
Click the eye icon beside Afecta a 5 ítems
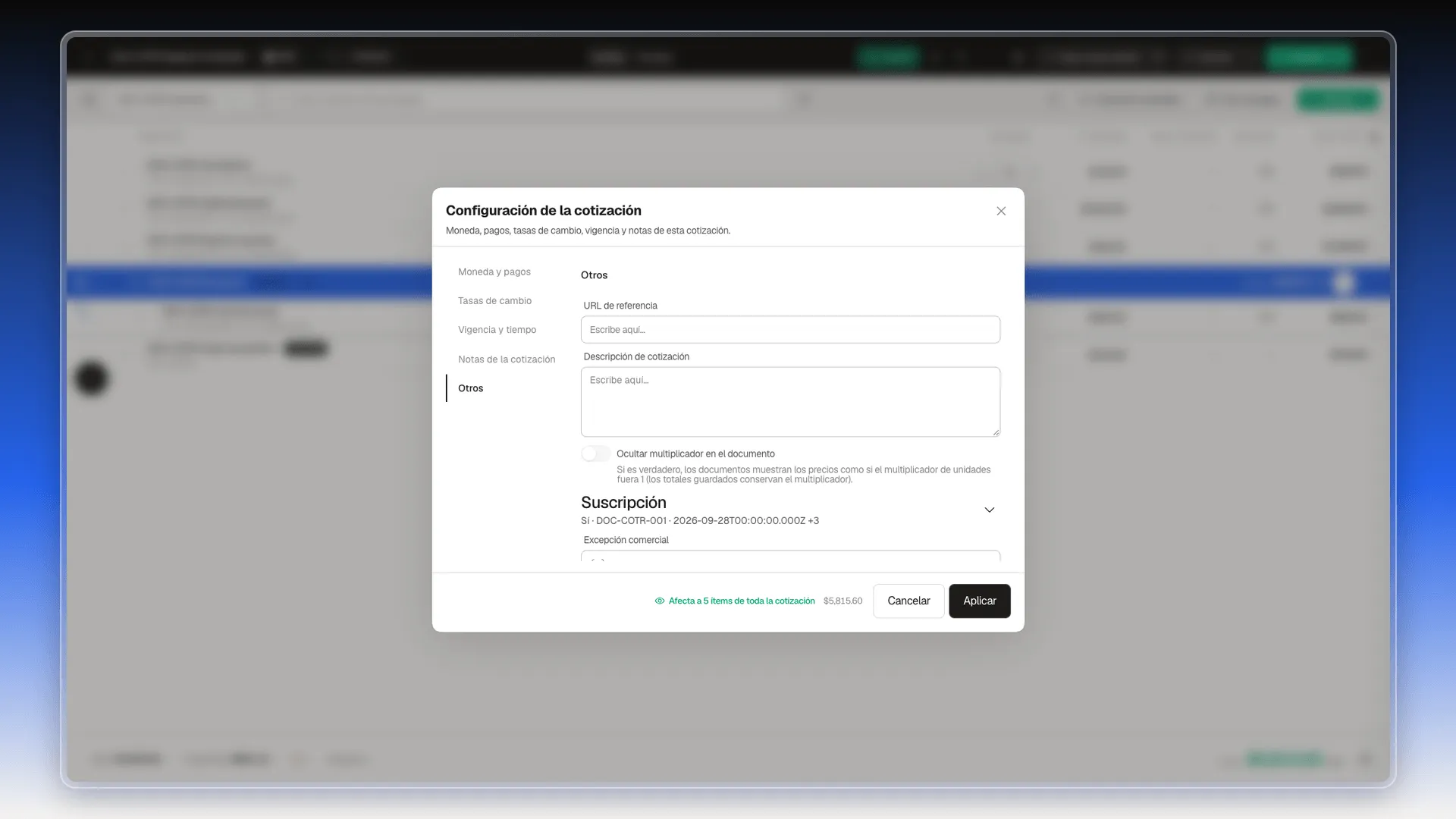[x=660, y=601]
